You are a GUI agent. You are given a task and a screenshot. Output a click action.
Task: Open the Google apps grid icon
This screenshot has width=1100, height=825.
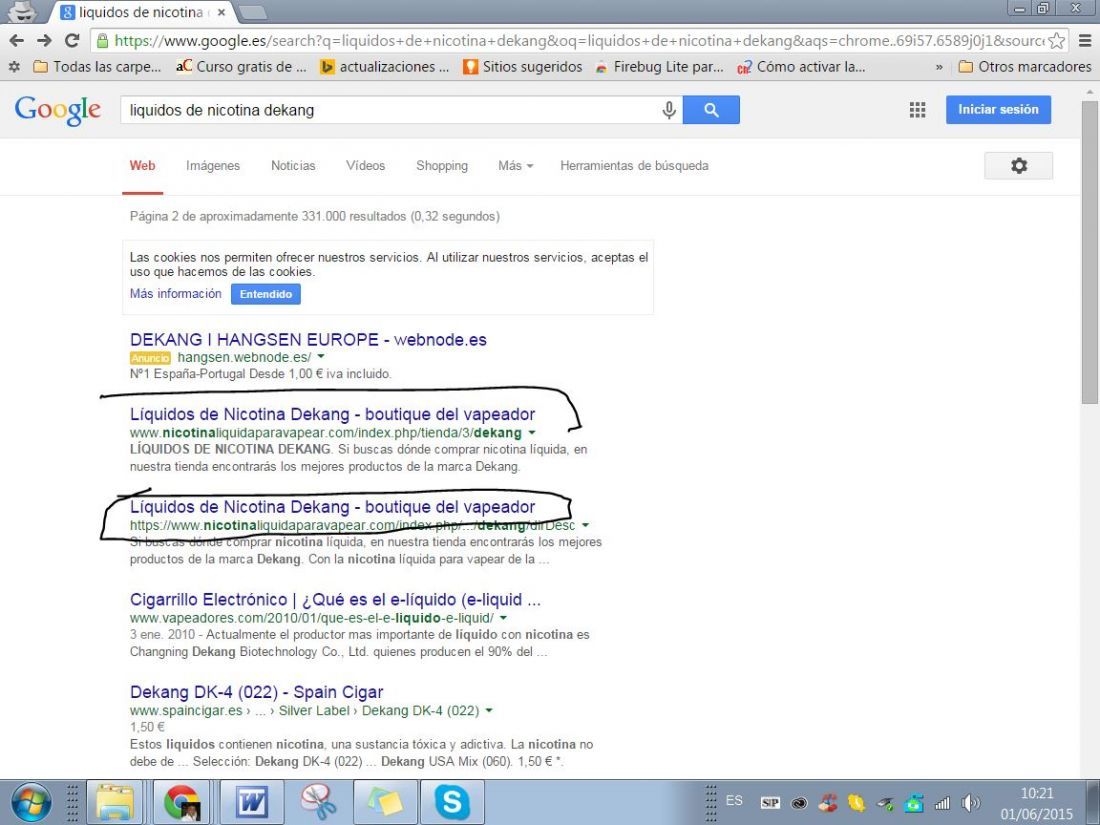tap(918, 109)
